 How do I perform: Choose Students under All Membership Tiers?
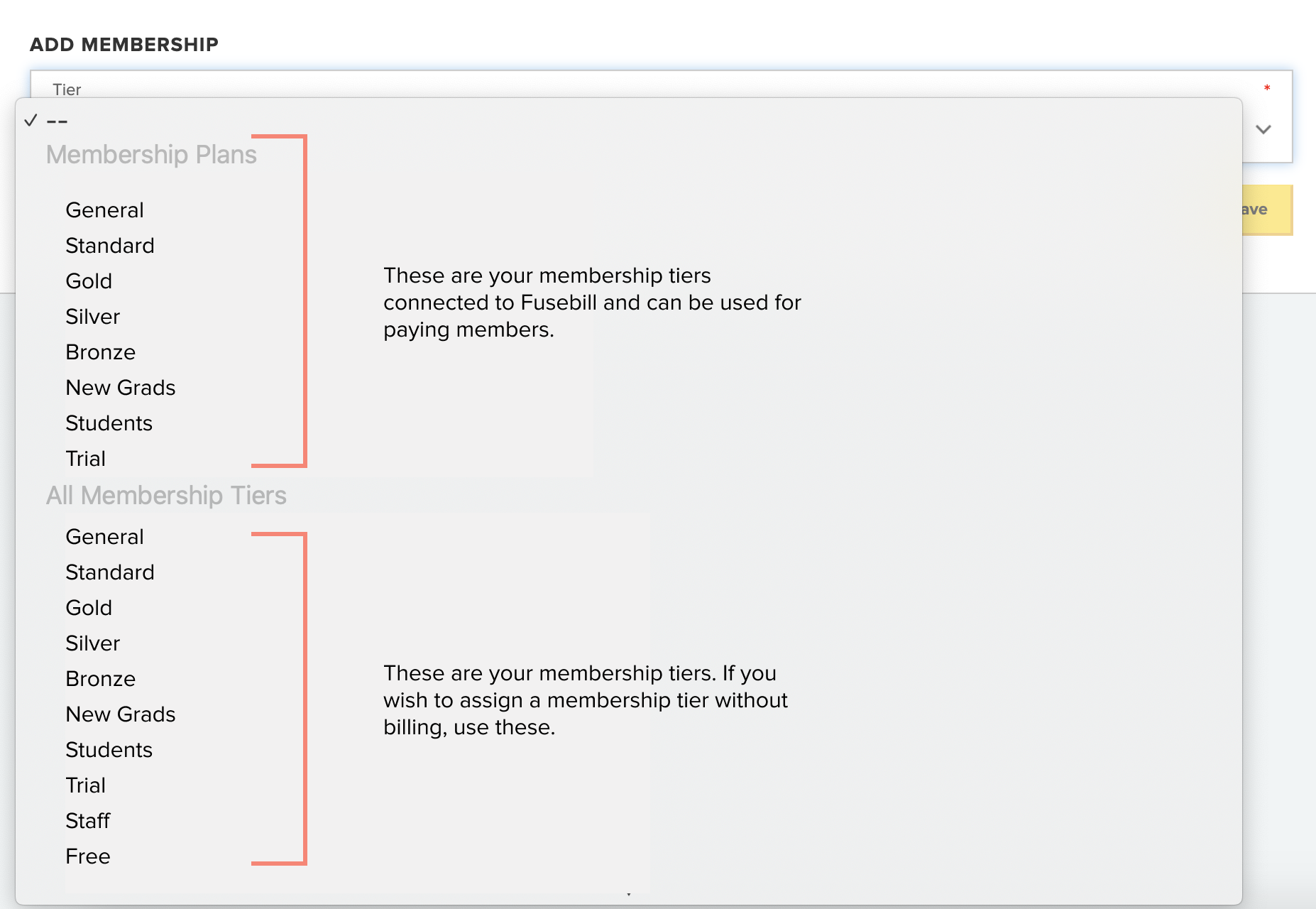109,750
